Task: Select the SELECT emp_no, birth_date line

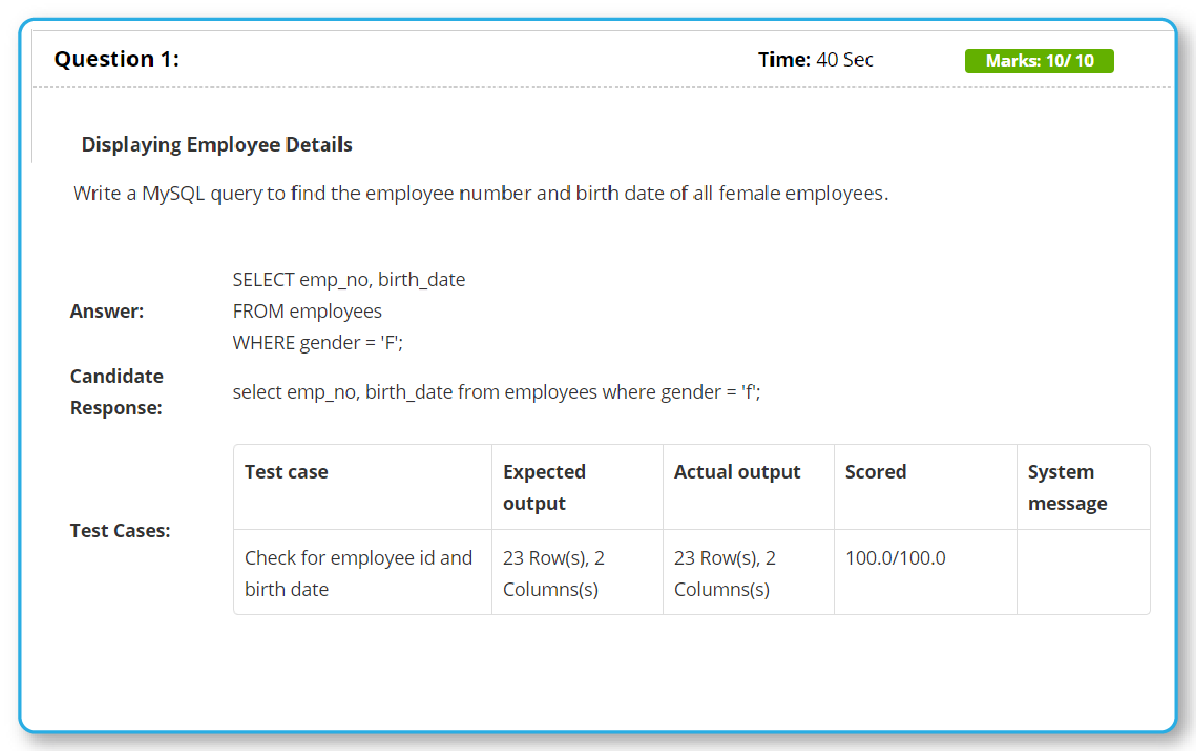Action: pyautogui.click(x=348, y=279)
